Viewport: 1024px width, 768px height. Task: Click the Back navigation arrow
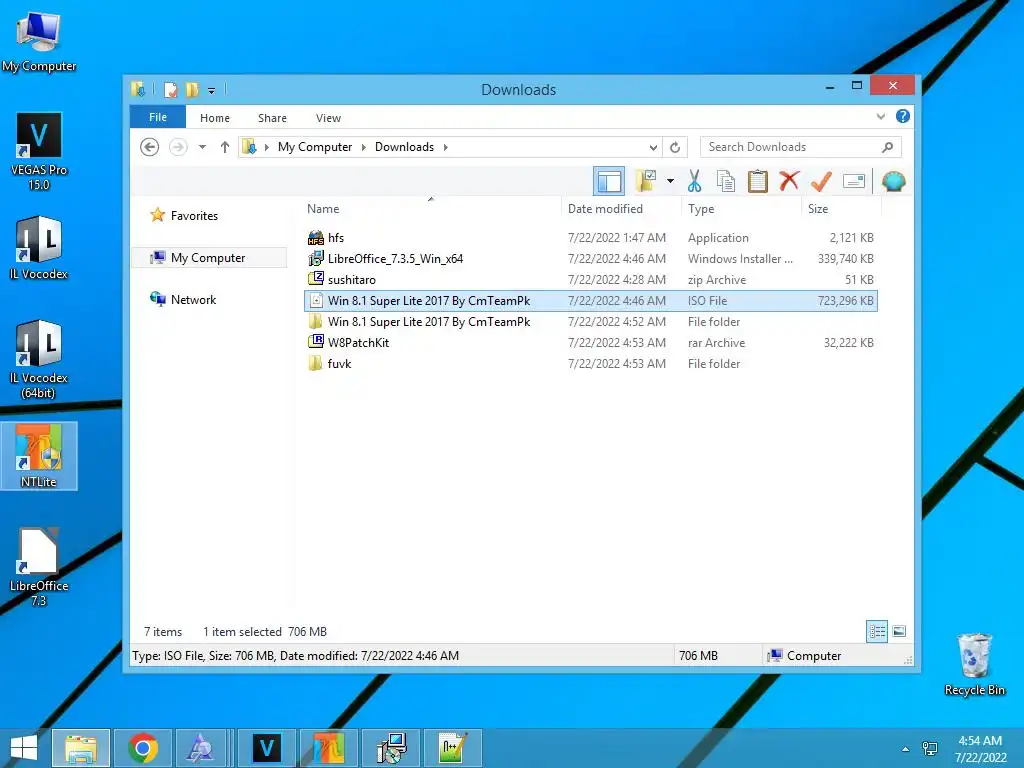pyautogui.click(x=150, y=147)
